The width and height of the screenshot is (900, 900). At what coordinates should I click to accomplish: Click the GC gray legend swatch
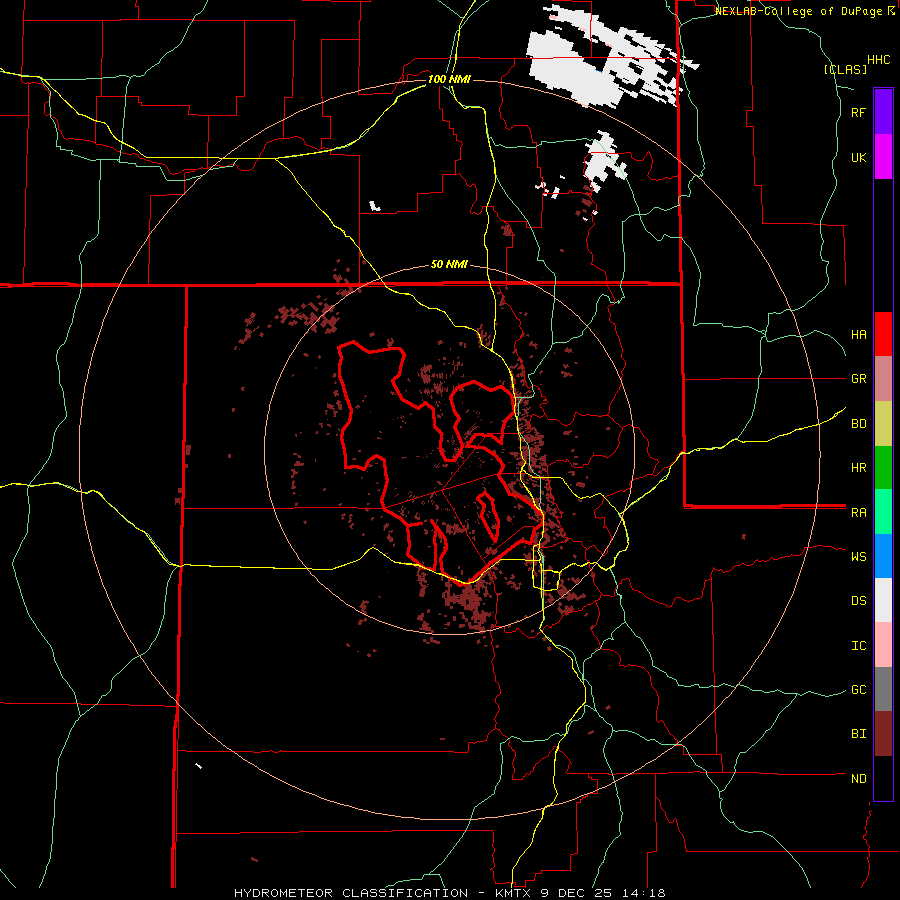point(883,689)
